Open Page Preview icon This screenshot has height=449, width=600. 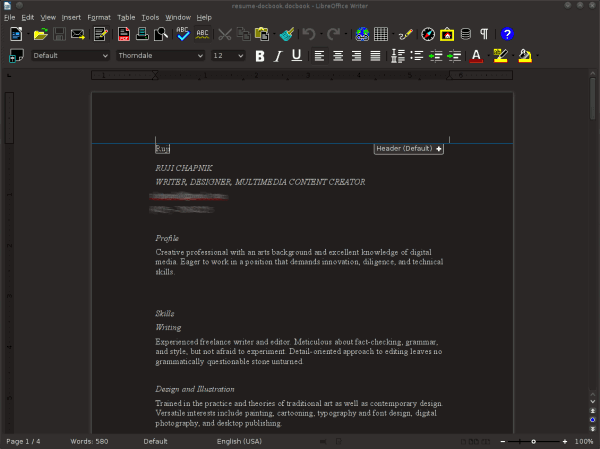coord(161,34)
